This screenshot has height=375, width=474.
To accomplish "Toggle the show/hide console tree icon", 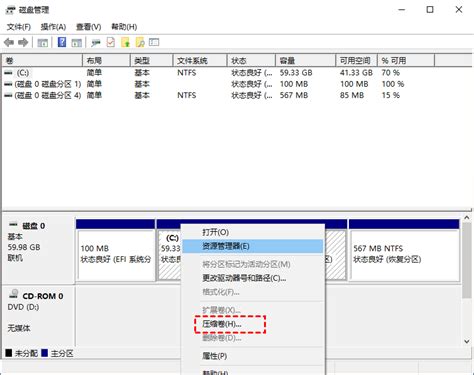I will 42,43.
